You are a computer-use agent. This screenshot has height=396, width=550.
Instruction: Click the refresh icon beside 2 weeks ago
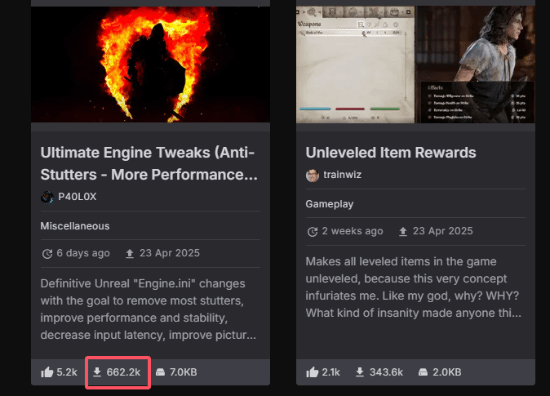click(312, 231)
